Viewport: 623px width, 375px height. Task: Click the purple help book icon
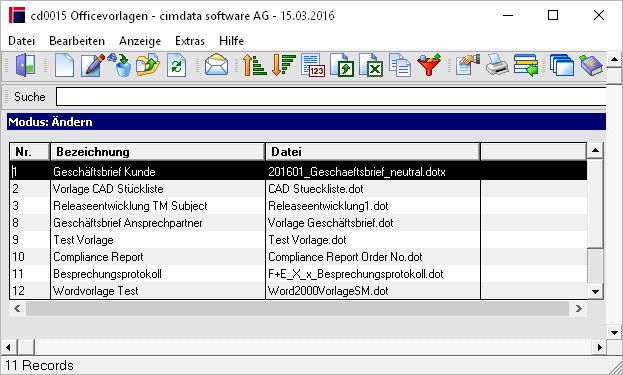point(591,65)
